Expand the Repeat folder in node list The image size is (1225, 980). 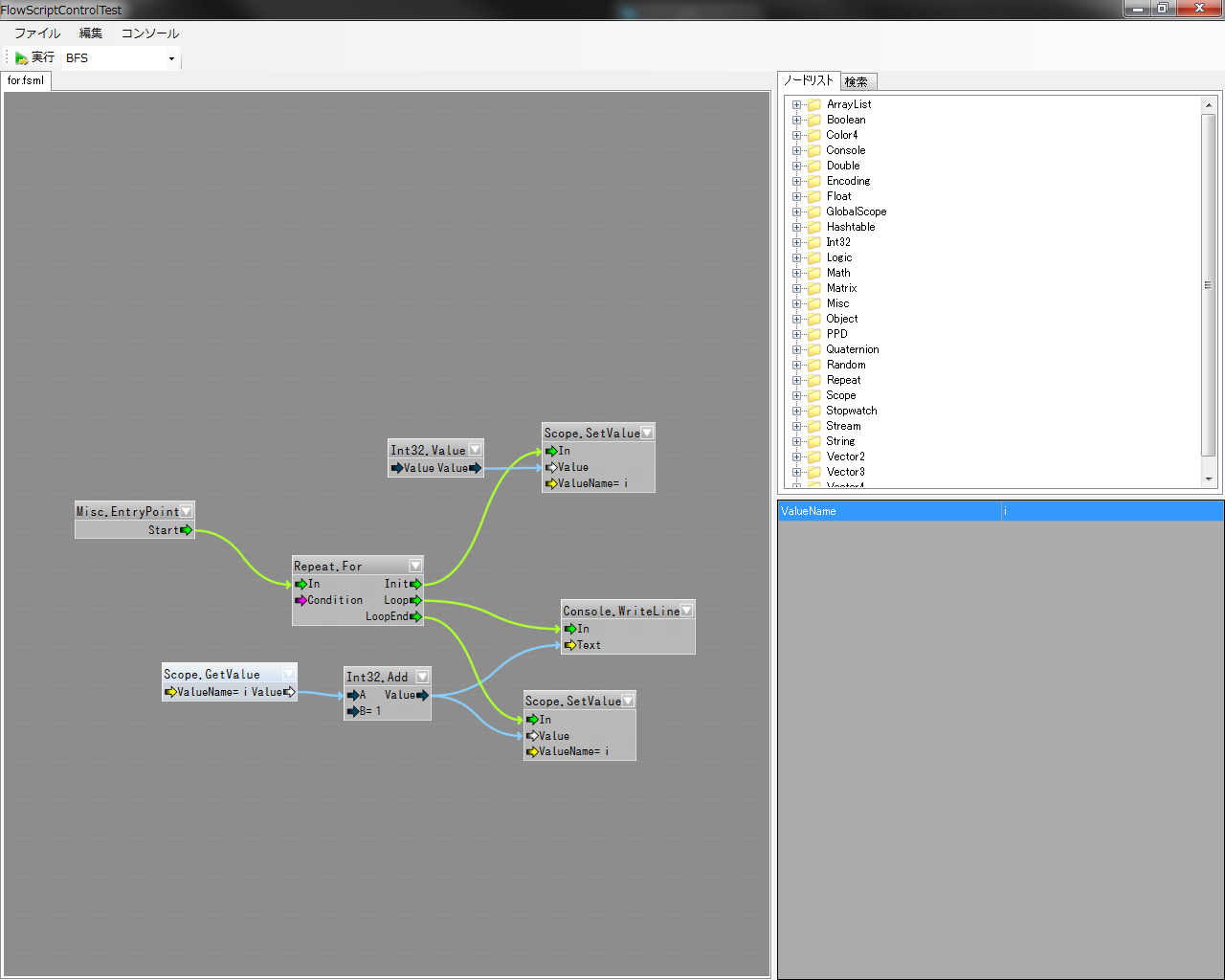click(x=796, y=380)
